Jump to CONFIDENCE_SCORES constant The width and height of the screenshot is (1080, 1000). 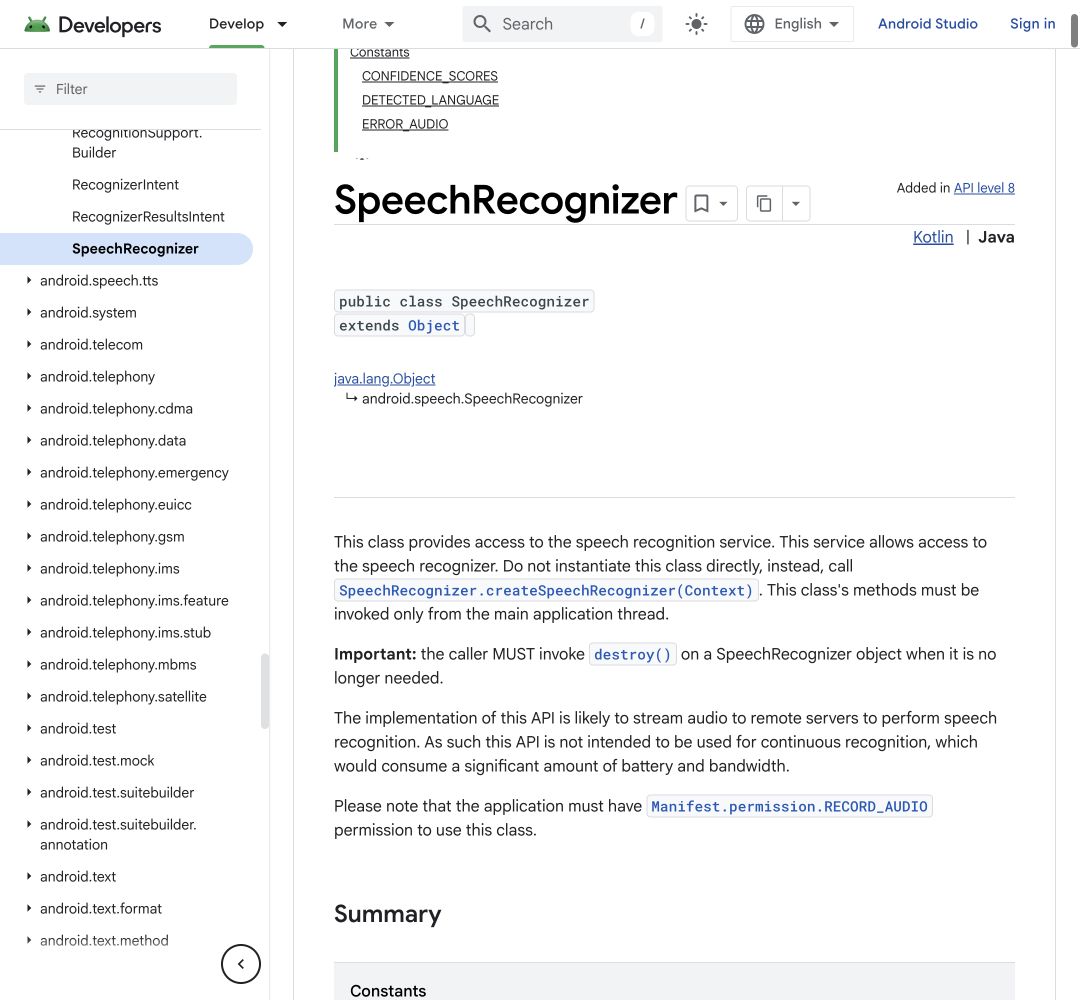click(430, 76)
